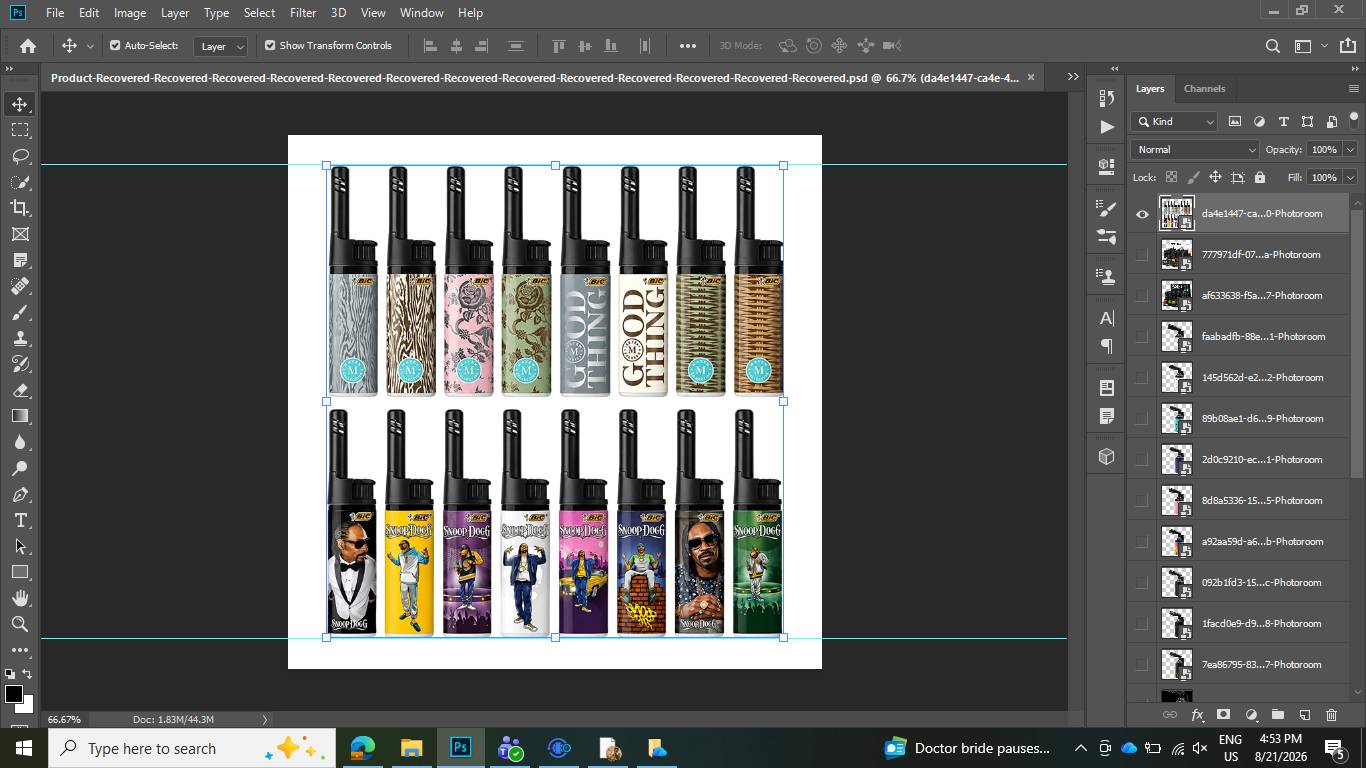Screen dimensions: 1366x768
Task: Select the Lasso tool
Action: (x=20, y=156)
